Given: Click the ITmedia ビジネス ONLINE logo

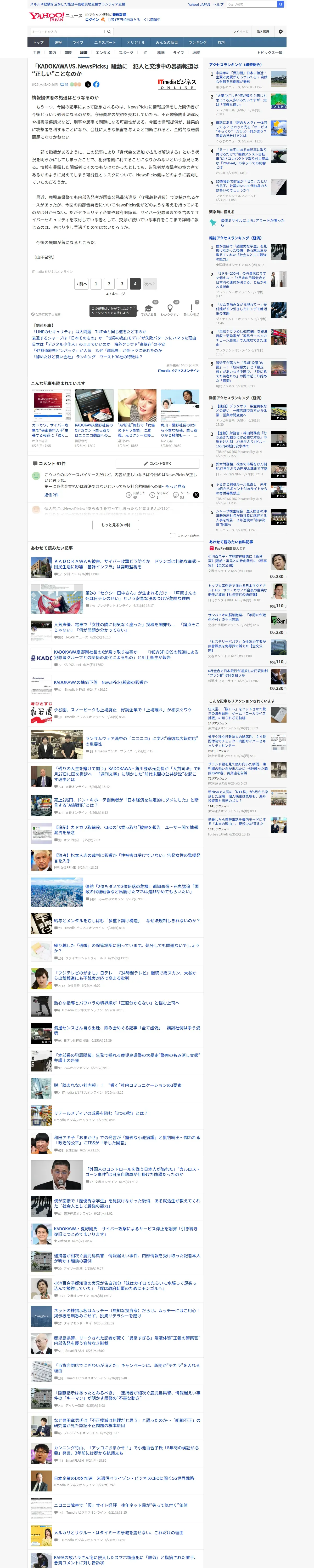Looking at the screenshot, I should point(177,84).
